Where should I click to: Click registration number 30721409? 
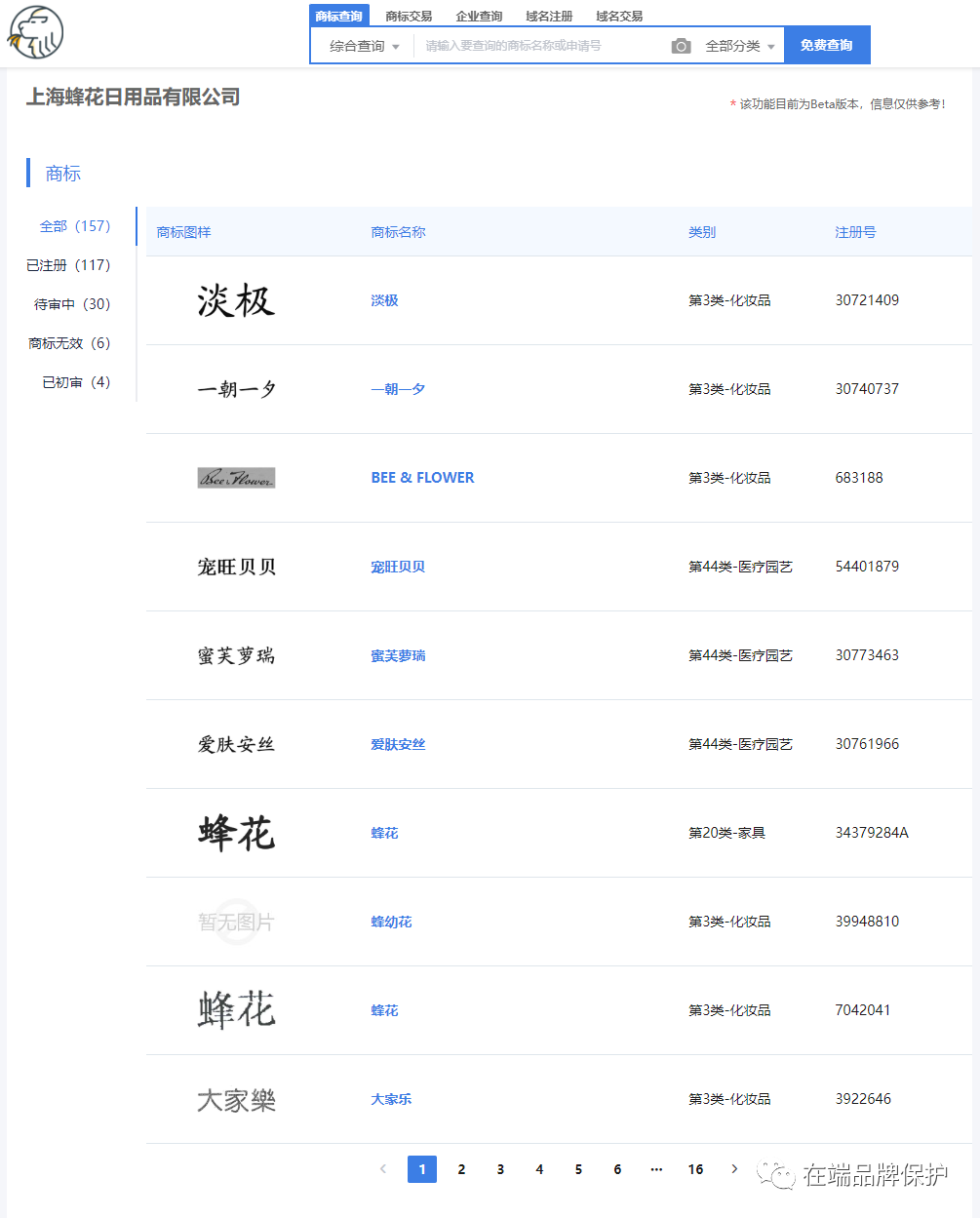(x=867, y=300)
